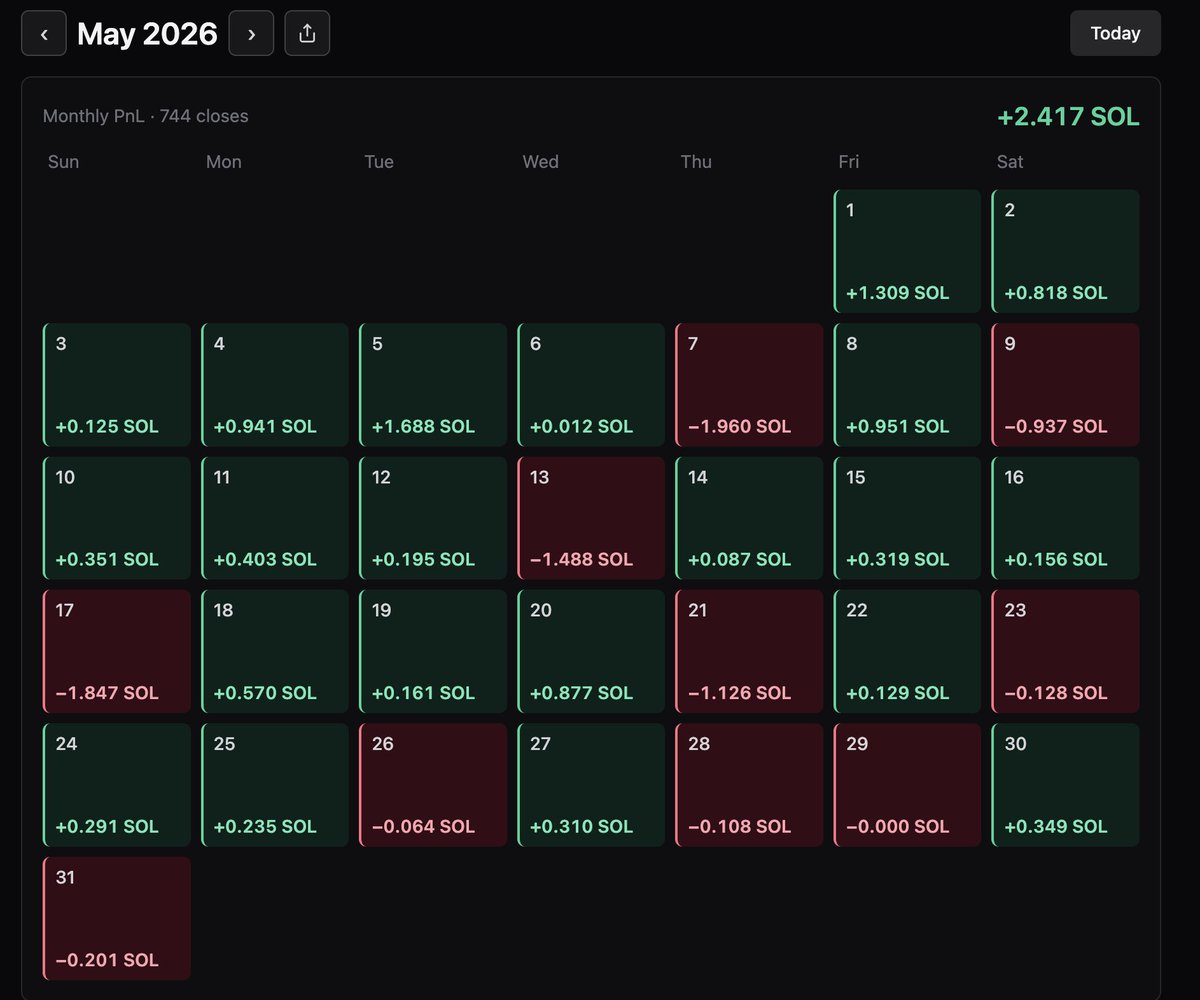
Task: Open day 20 with +0.877 SOL
Action: click(x=591, y=651)
